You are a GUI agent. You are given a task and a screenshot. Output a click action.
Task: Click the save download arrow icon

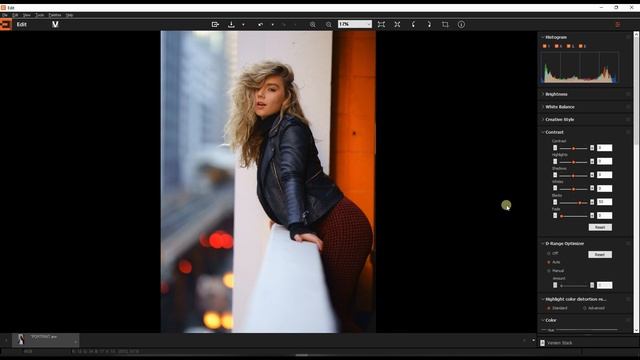231,24
